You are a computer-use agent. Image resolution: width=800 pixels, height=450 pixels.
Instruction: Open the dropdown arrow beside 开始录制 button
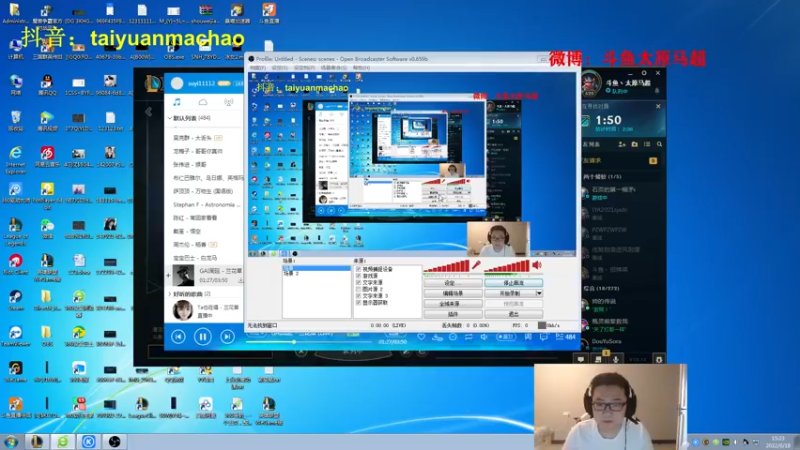coord(539,293)
